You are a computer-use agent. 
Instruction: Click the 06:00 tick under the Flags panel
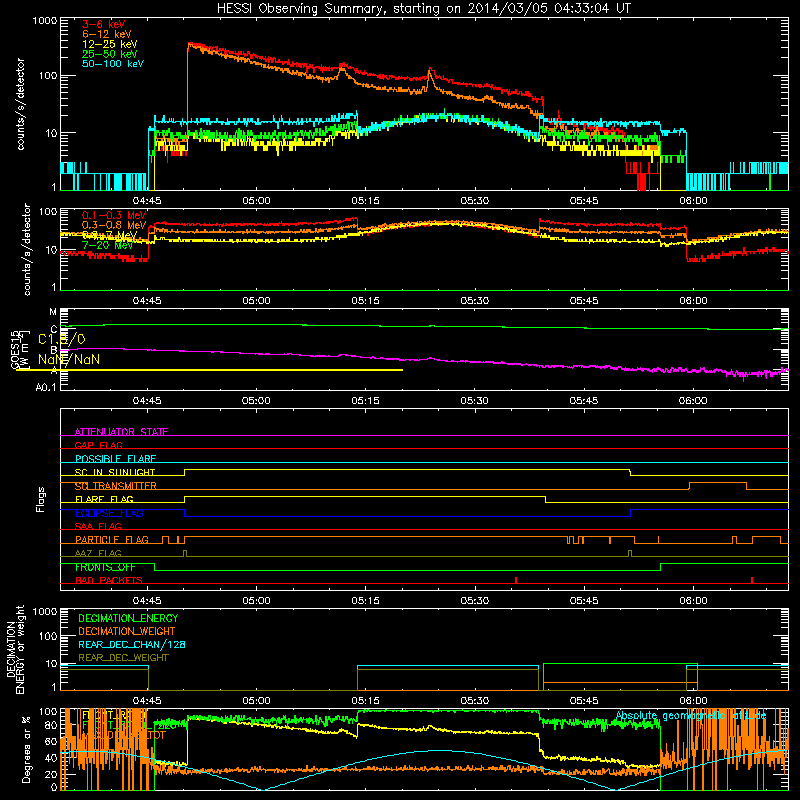click(693, 601)
